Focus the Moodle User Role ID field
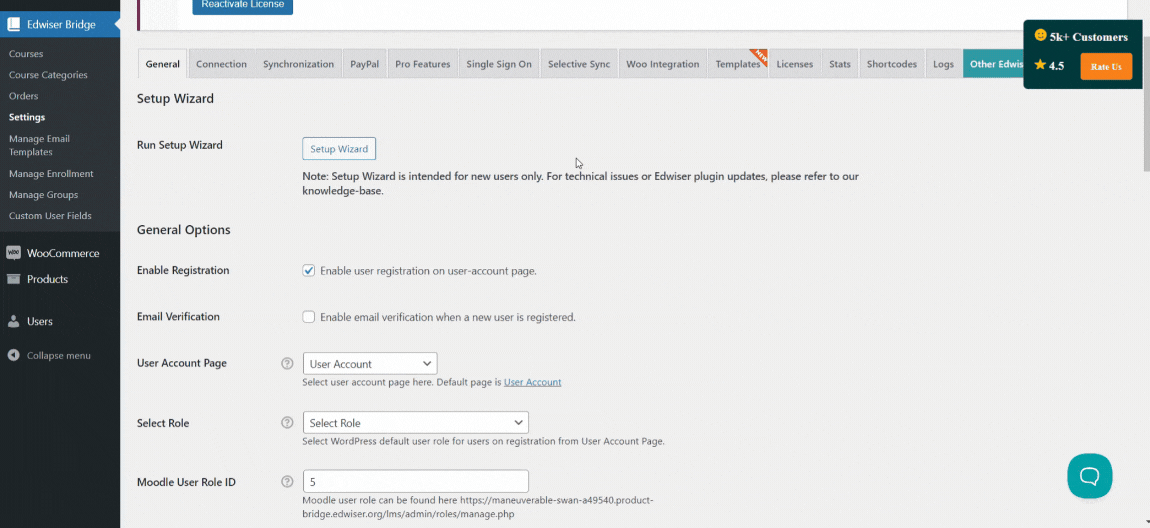The image size is (1150, 528). tap(415, 481)
